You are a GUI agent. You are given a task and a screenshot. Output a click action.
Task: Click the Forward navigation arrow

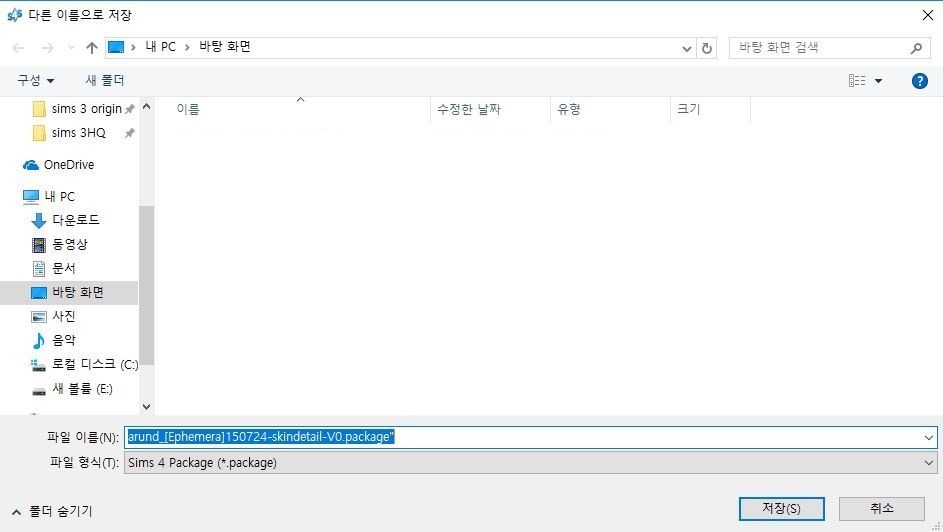click(x=47, y=47)
